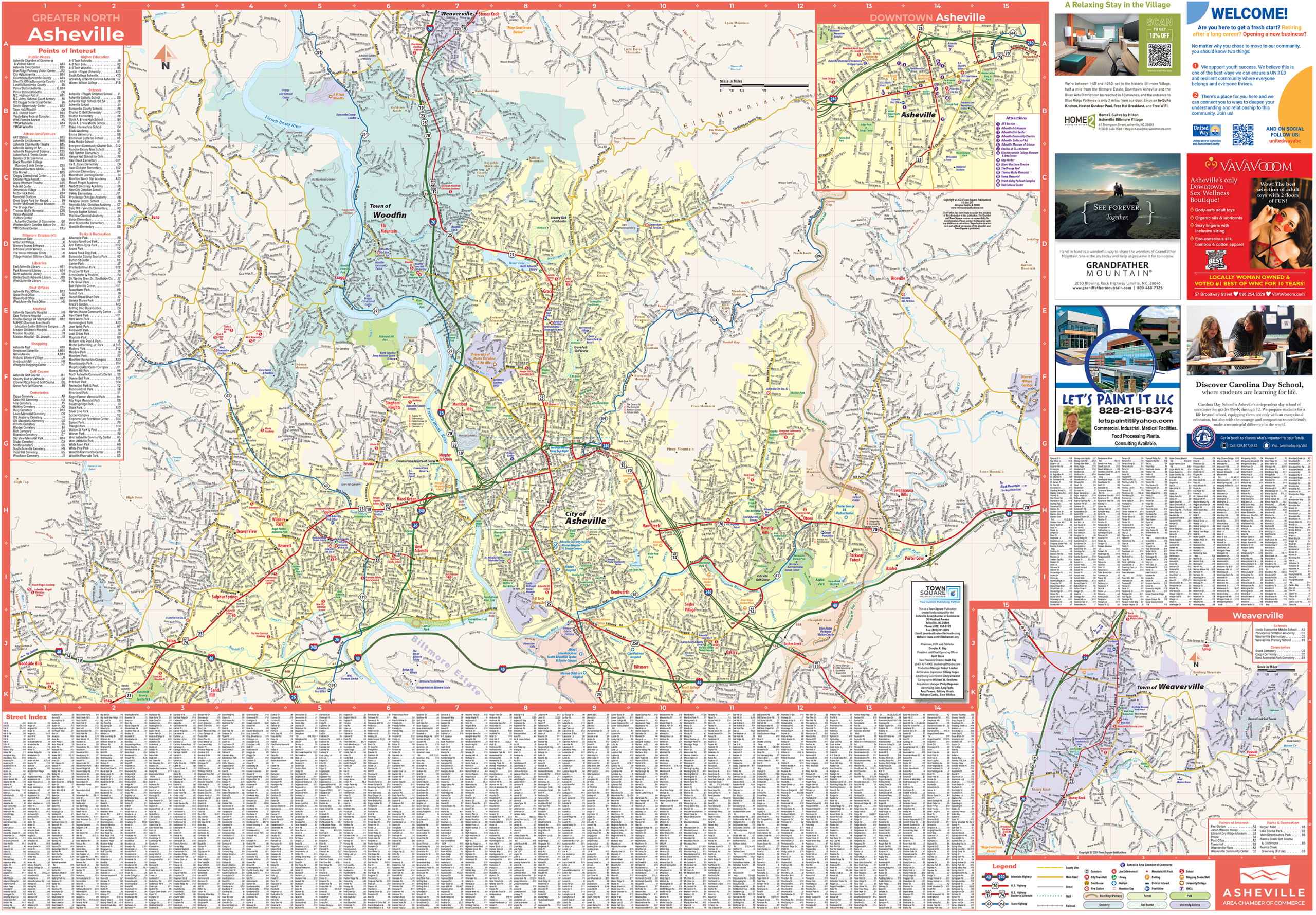1316x915 pixels.
Task: Click the Parking P icon in legend
Action: pyautogui.click(x=1147, y=878)
